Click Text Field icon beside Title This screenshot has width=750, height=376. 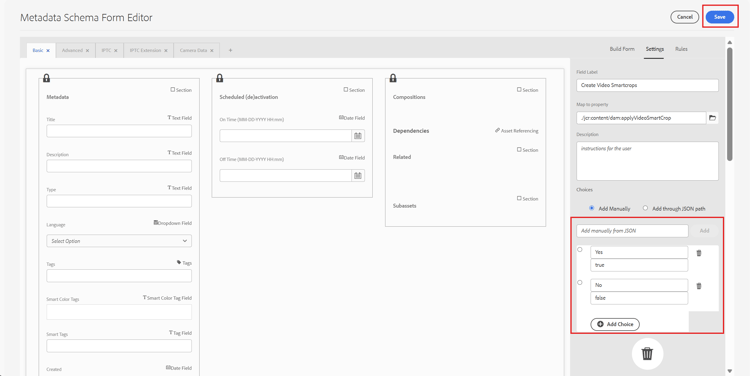pos(179,118)
